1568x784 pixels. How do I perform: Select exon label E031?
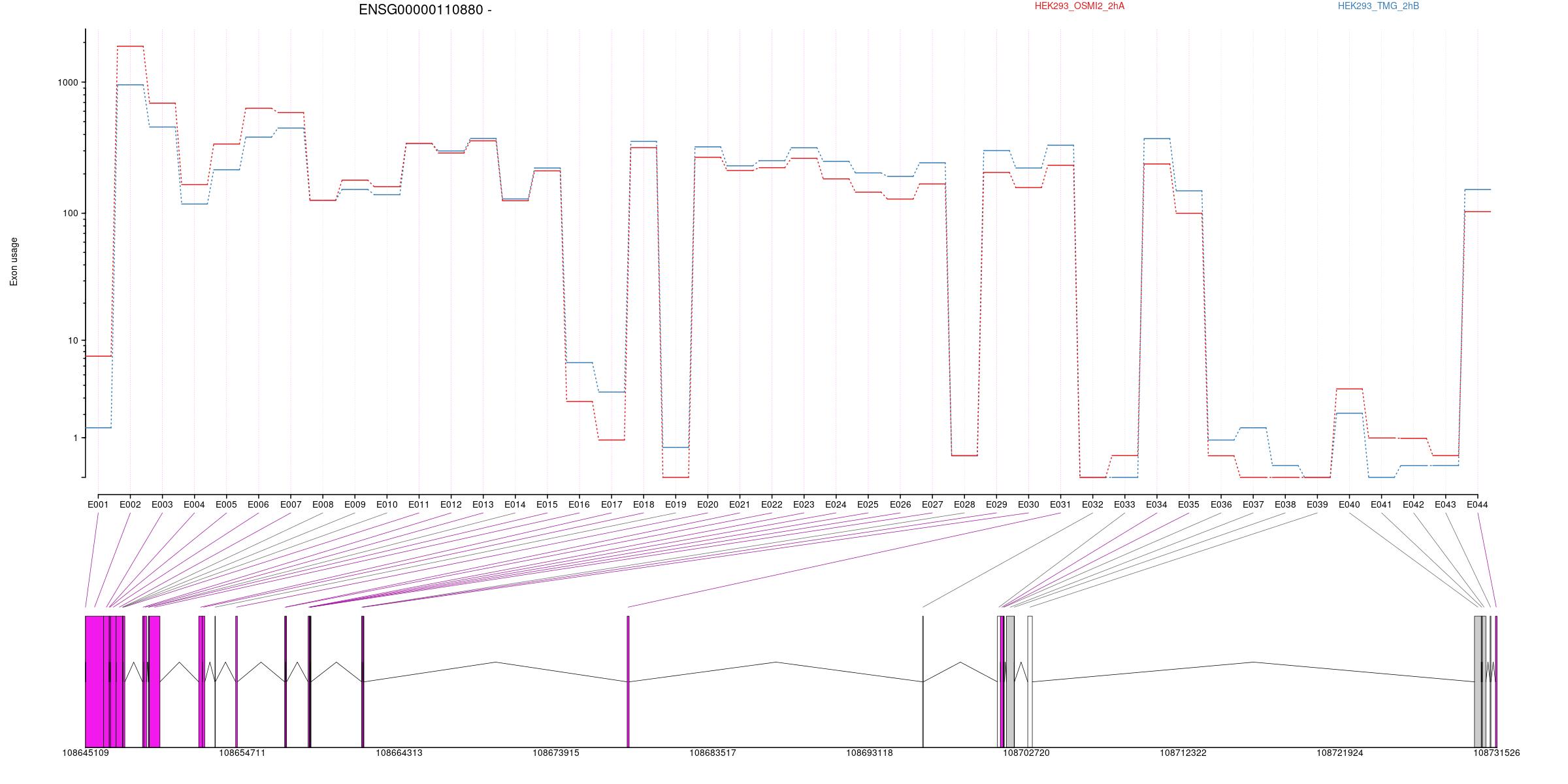click(1060, 504)
